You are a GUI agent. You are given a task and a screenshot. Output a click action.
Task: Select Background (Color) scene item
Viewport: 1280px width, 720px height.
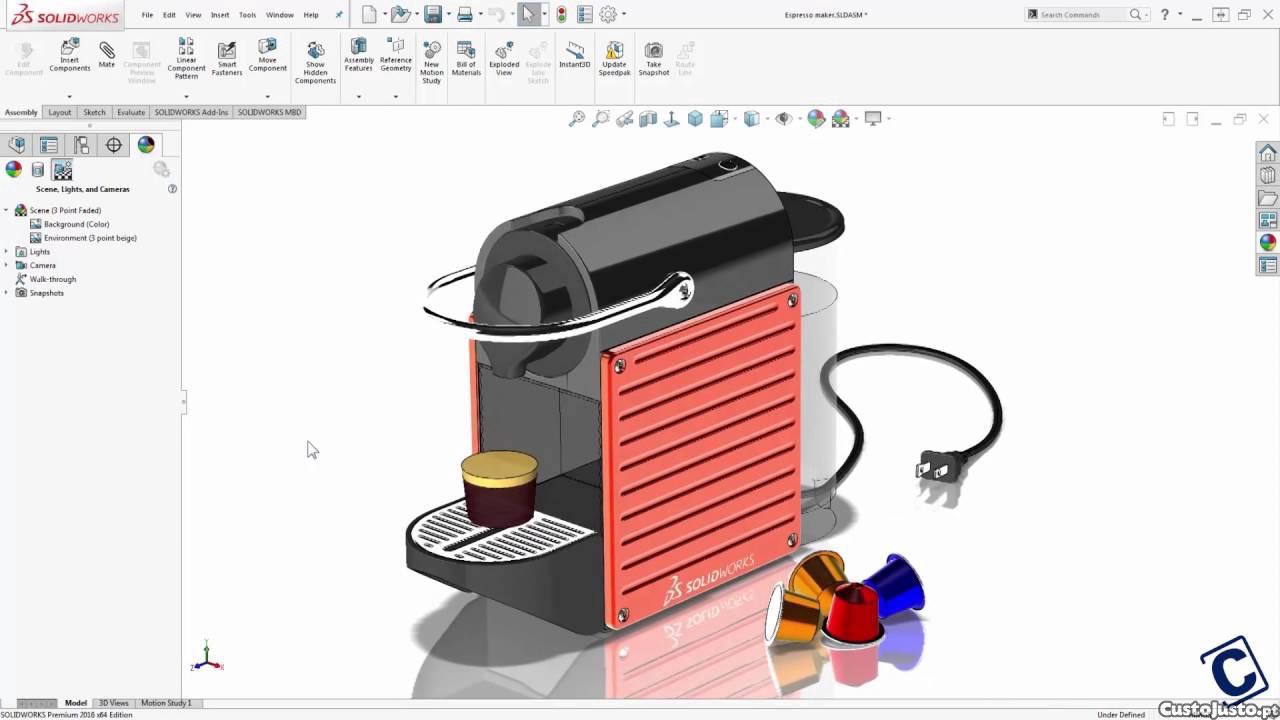(x=76, y=224)
